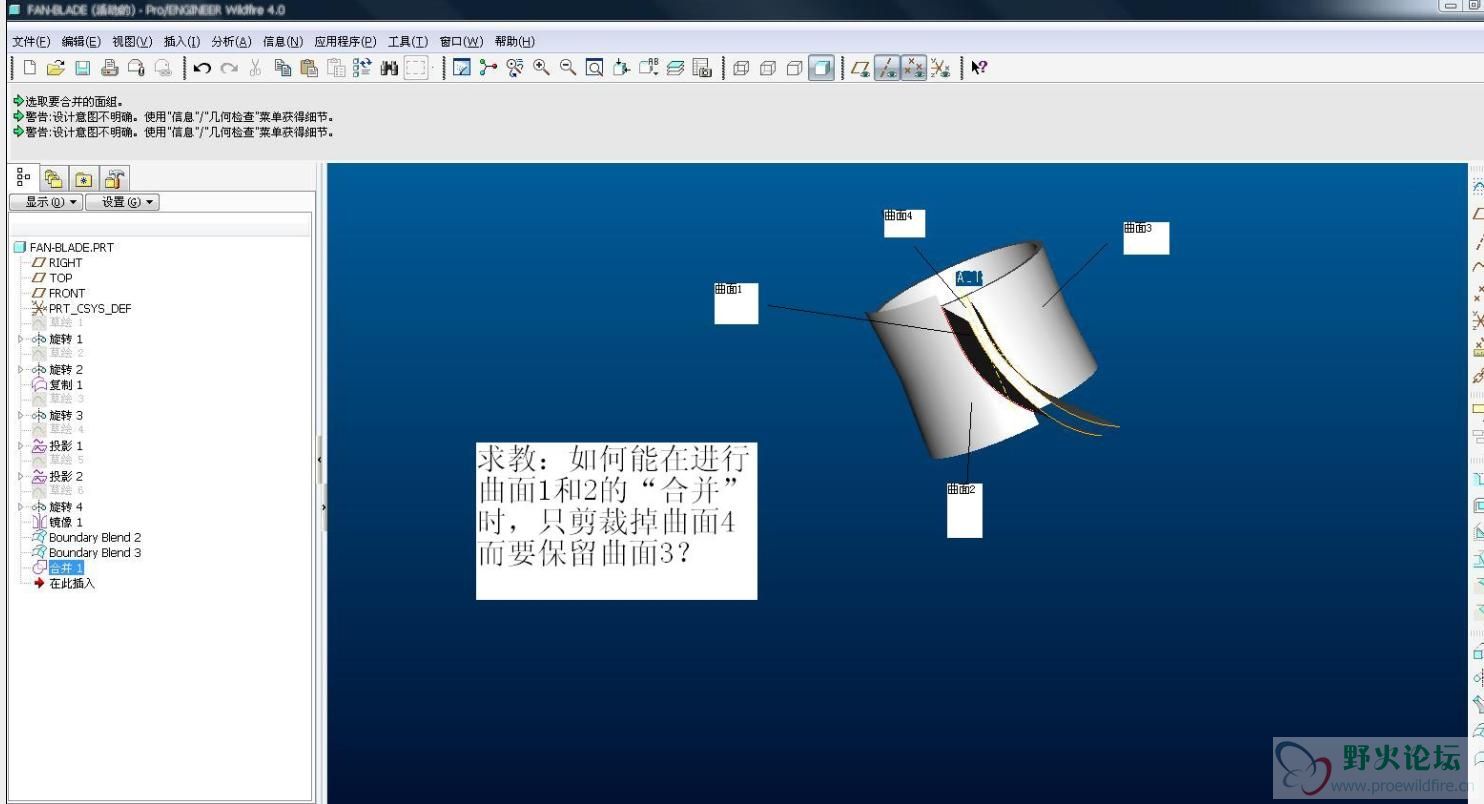Click the Redraw view icon
The image size is (1484, 804).
[462, 68]
